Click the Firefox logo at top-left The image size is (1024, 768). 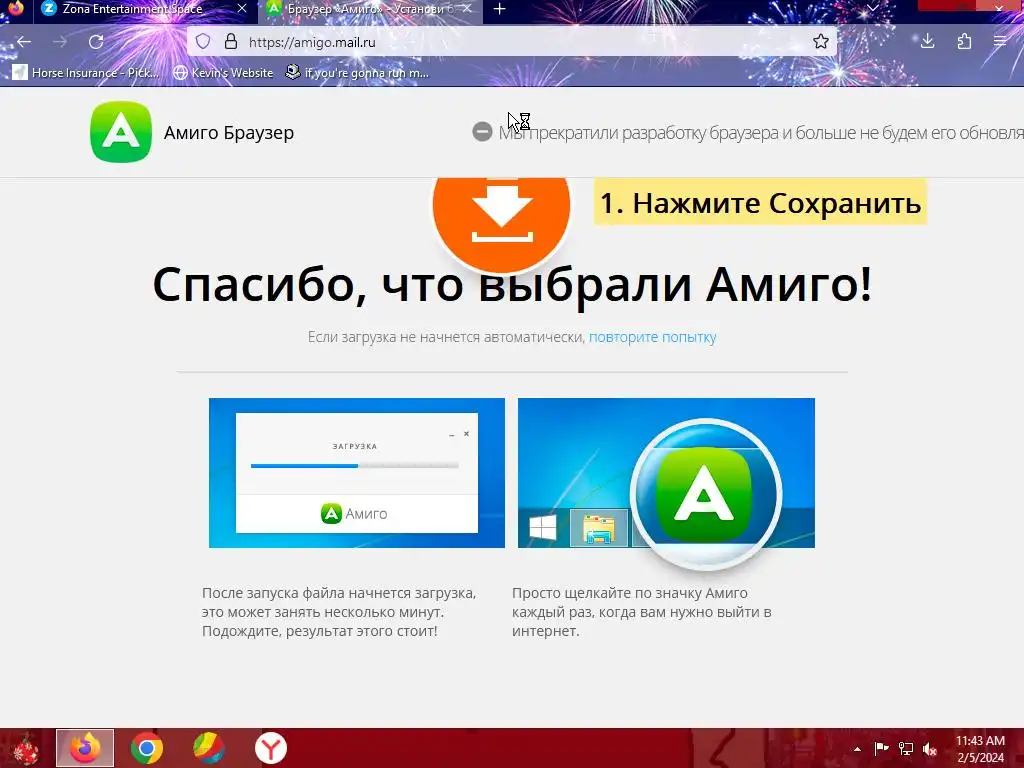(x=14, y=8)
